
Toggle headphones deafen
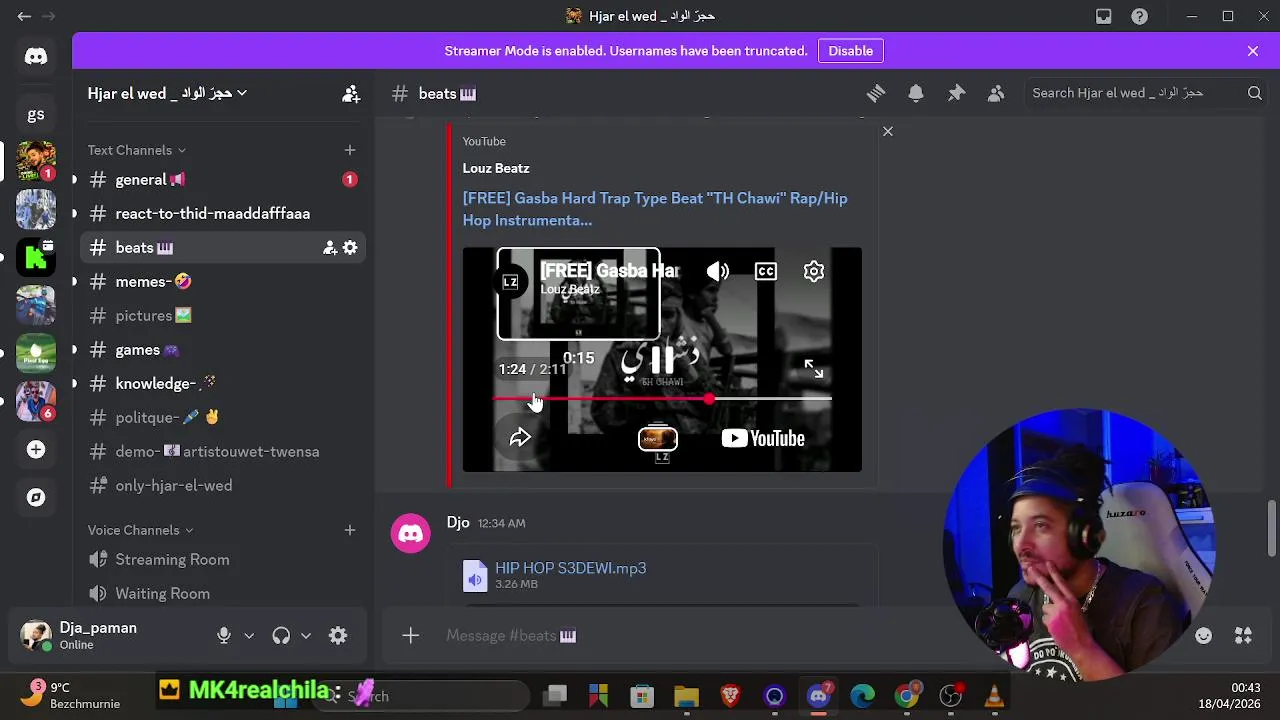tap(281, 636)
